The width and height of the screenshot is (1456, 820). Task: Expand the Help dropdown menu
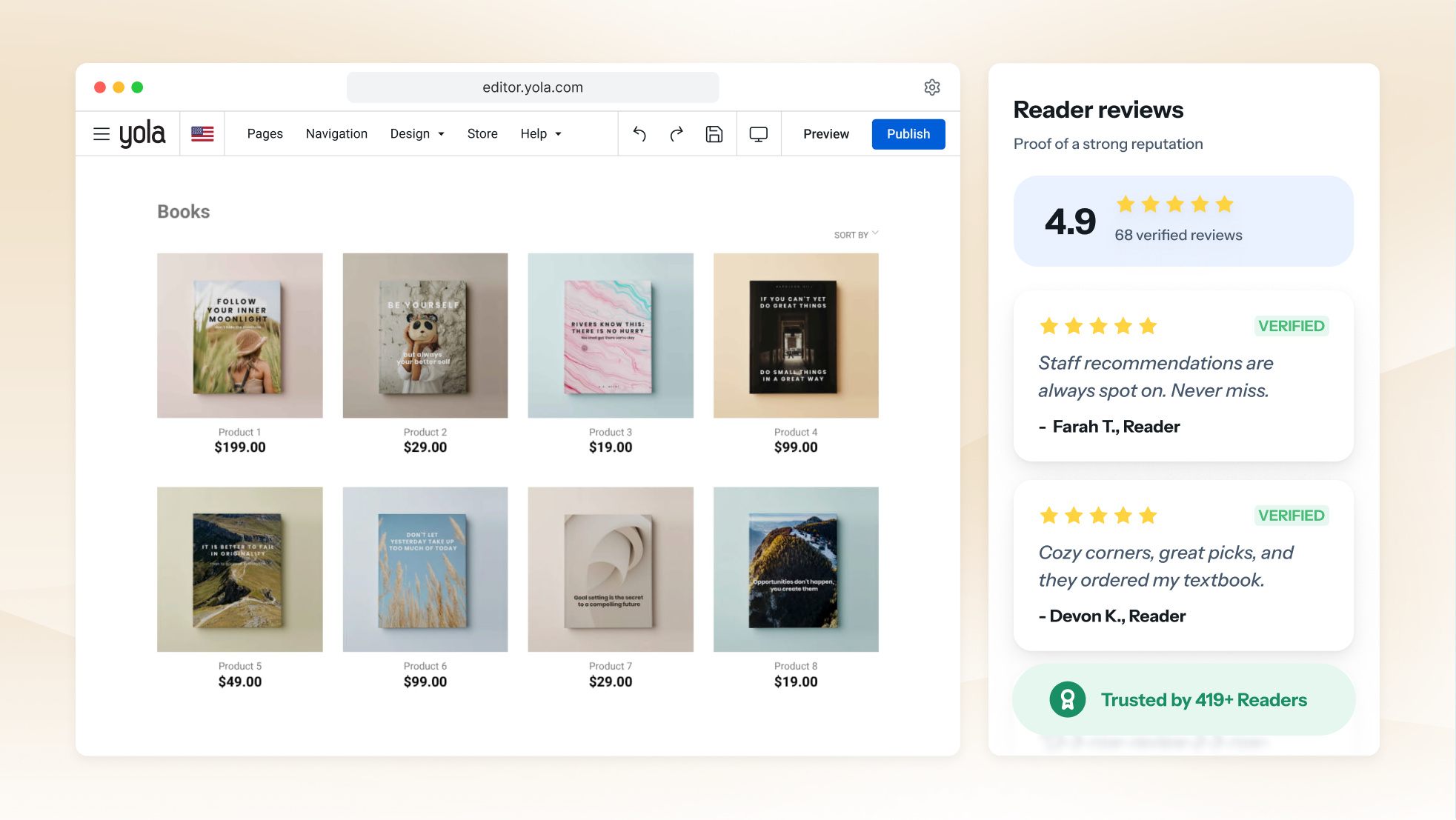(x=541, y=134)
